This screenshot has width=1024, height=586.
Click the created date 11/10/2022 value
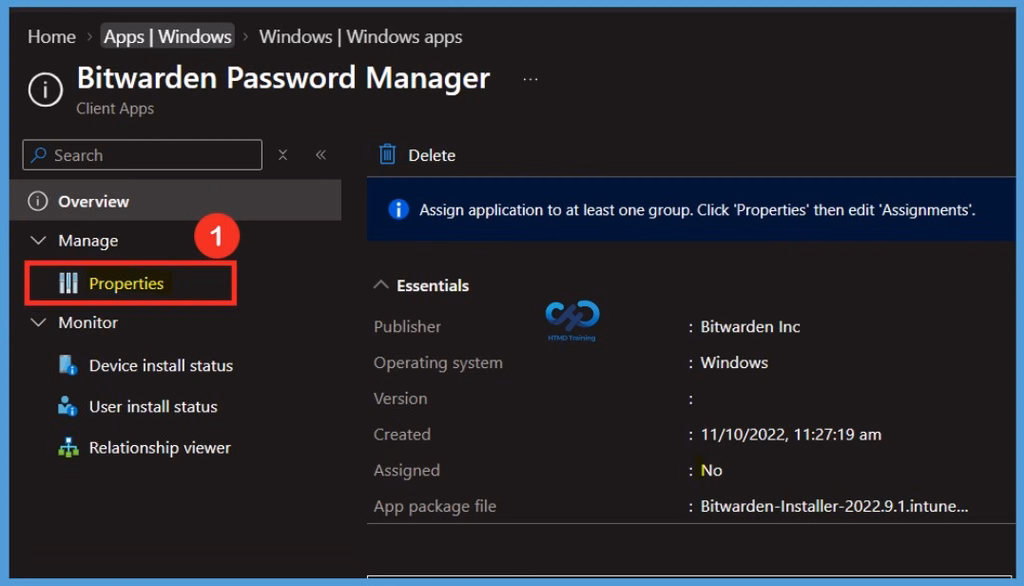tap(791, 434)
